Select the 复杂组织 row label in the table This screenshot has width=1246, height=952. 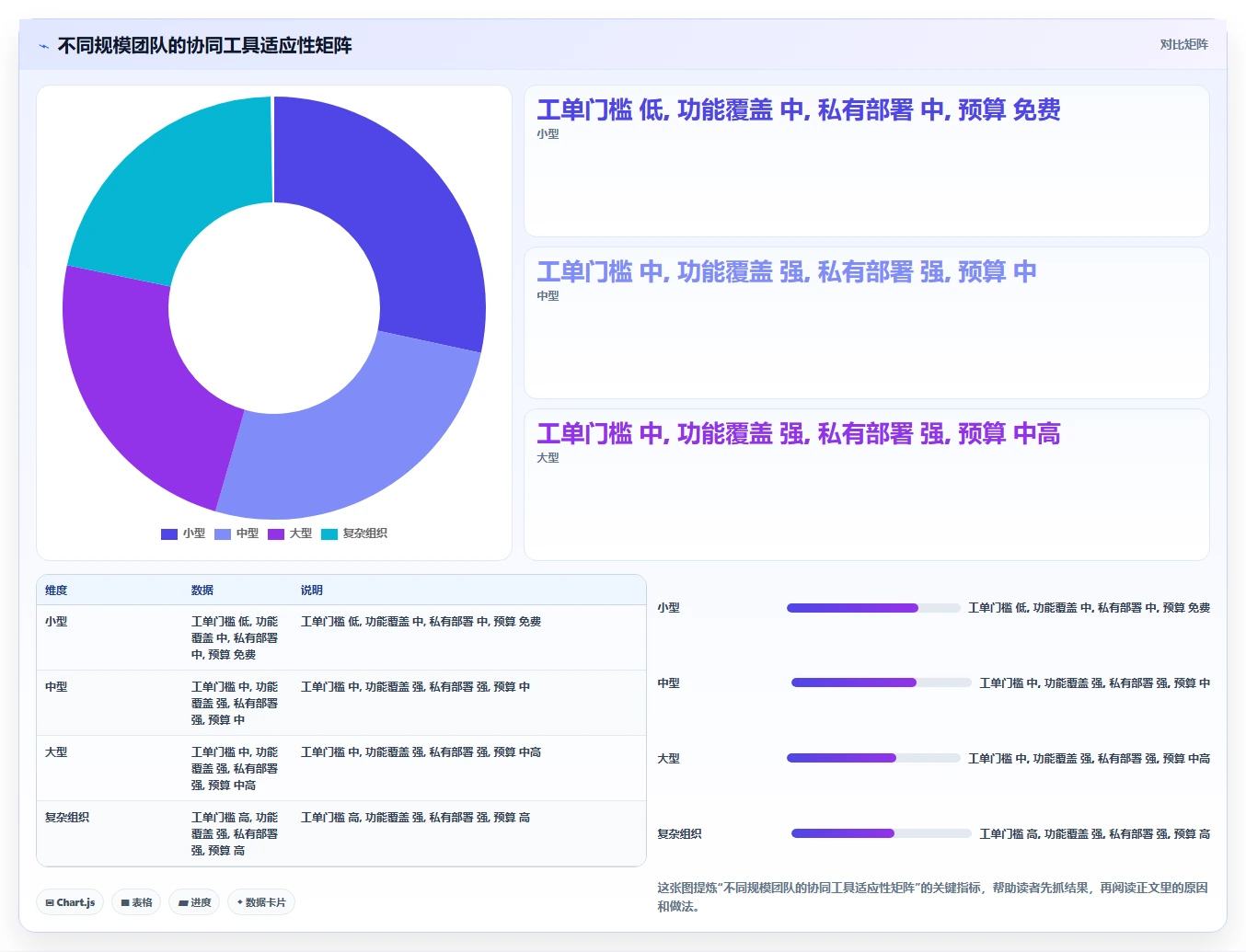(67, 818)
